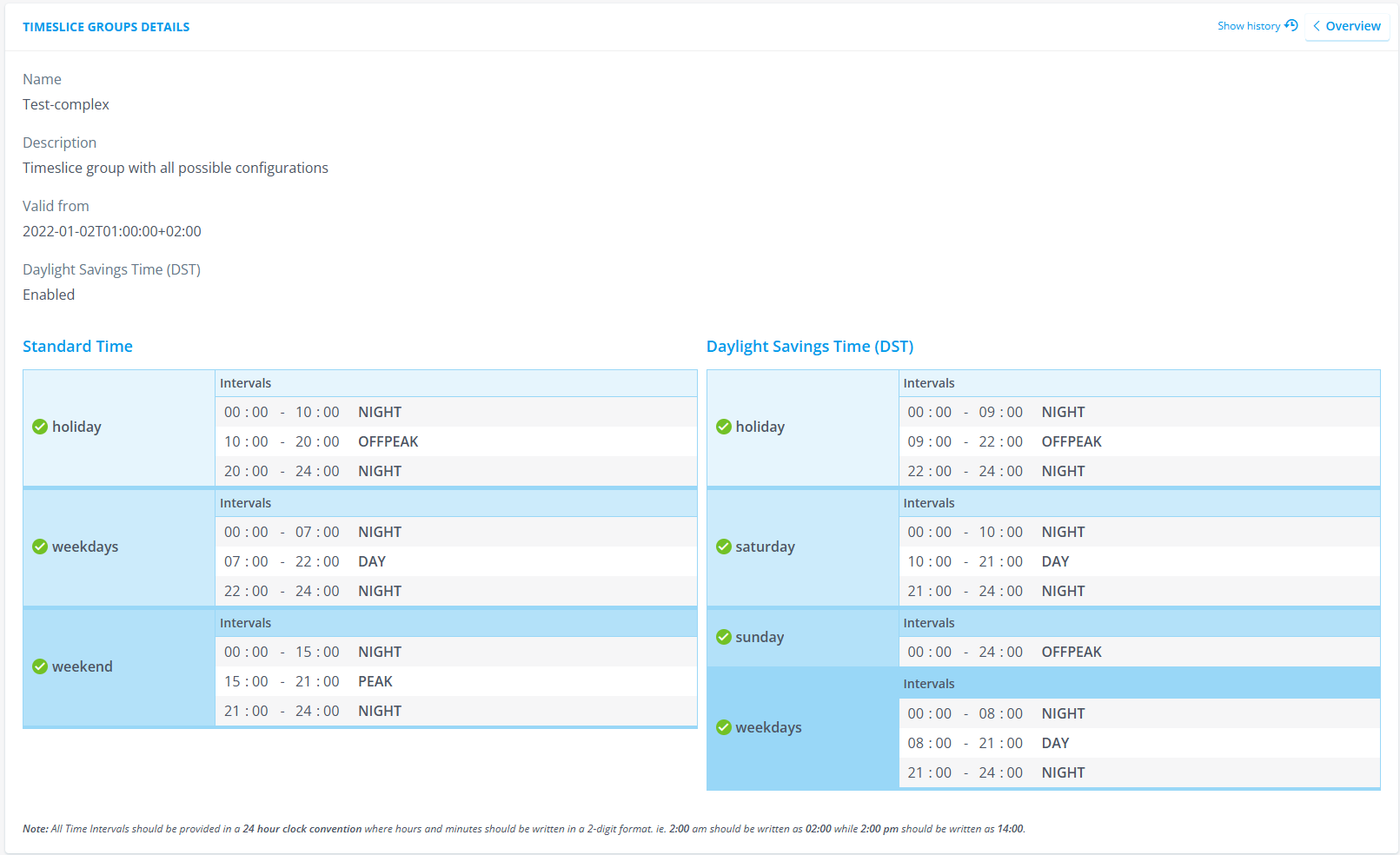
Task: Click the Test-complex name value
Action: tap(66, 104)
